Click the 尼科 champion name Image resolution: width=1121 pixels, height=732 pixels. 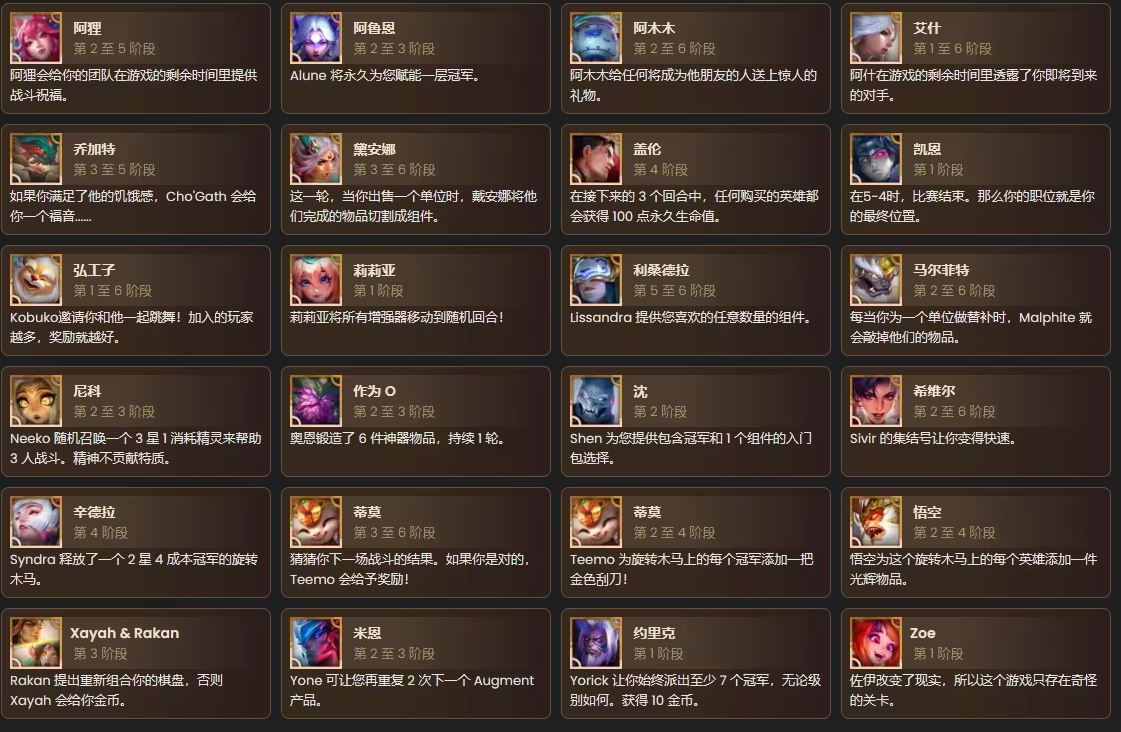coord(87,391)
